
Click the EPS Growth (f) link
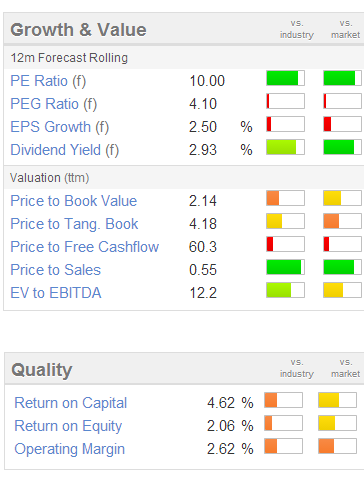[x=60, y=127]
